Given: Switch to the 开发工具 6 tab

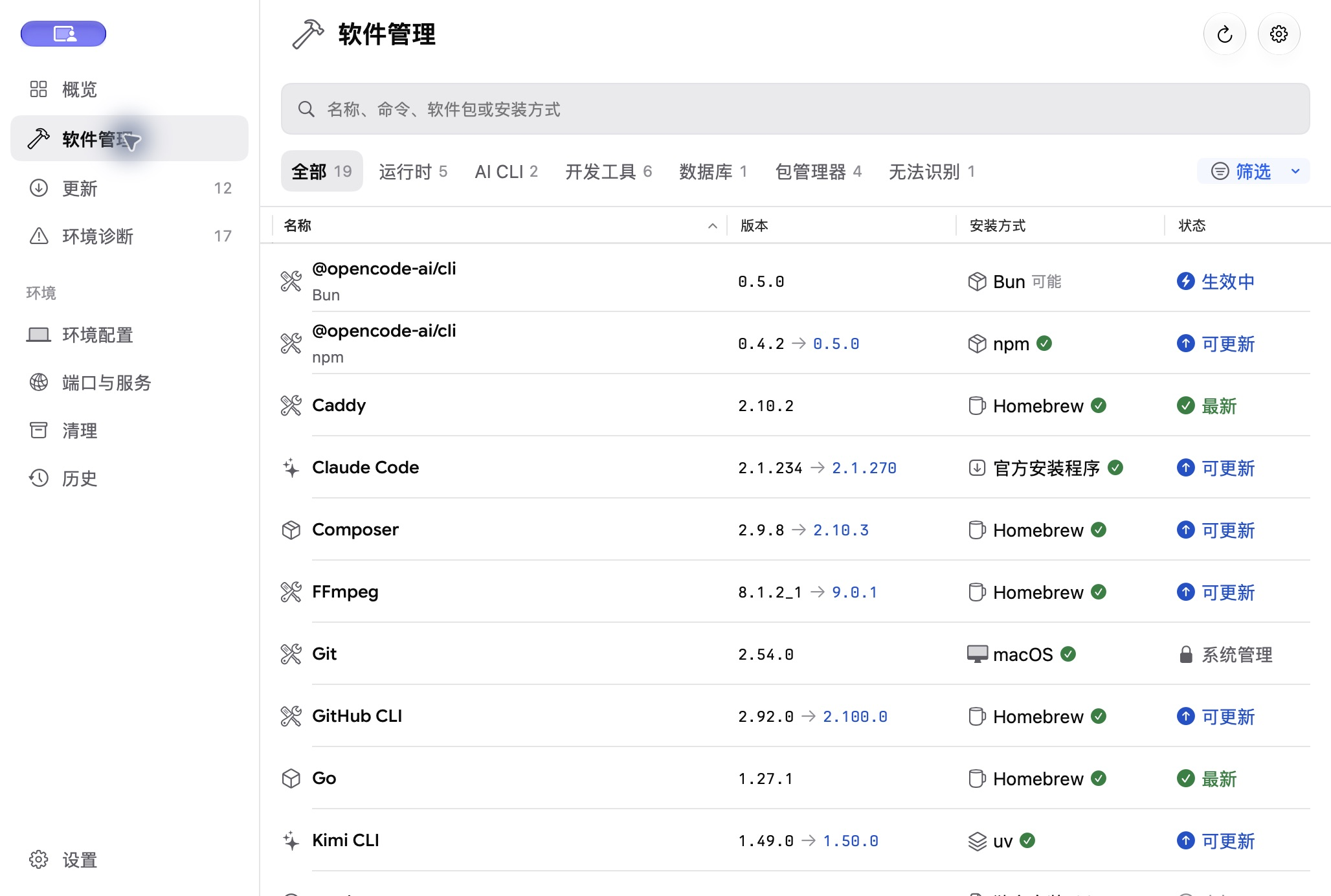Looking at the screenshot, I should point(609,171).
